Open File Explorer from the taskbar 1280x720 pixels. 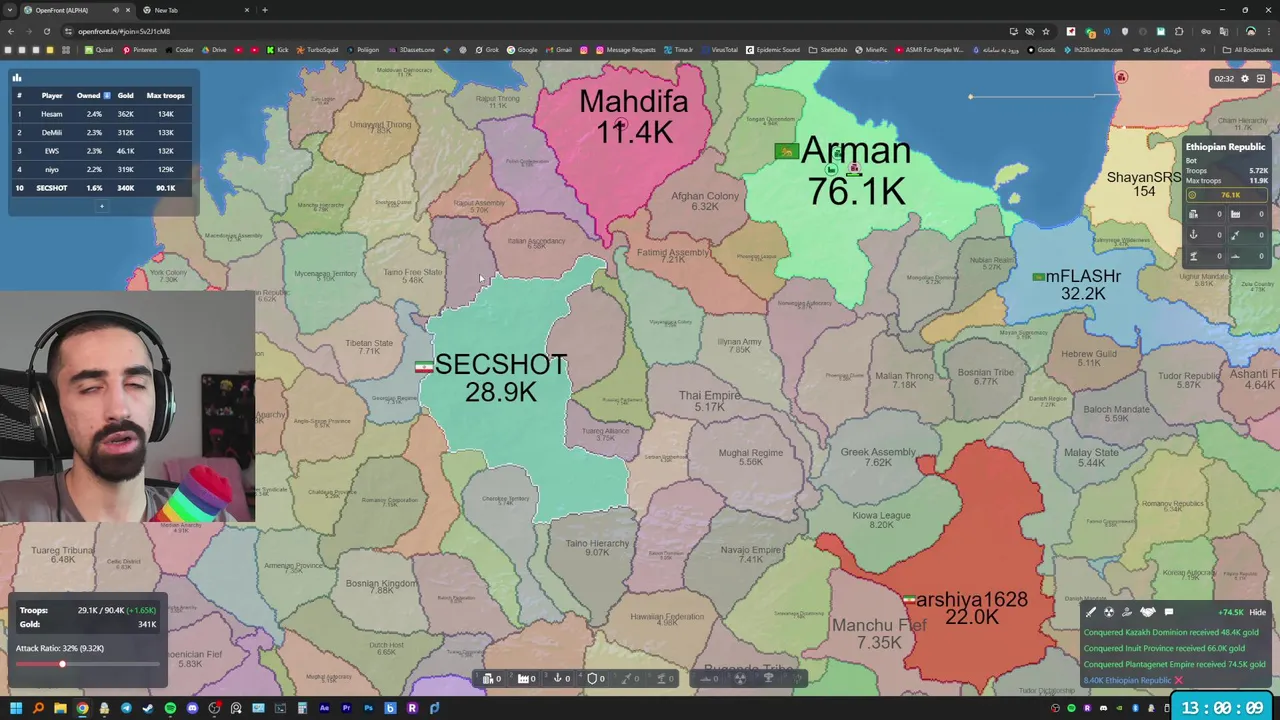click(60, 708)
